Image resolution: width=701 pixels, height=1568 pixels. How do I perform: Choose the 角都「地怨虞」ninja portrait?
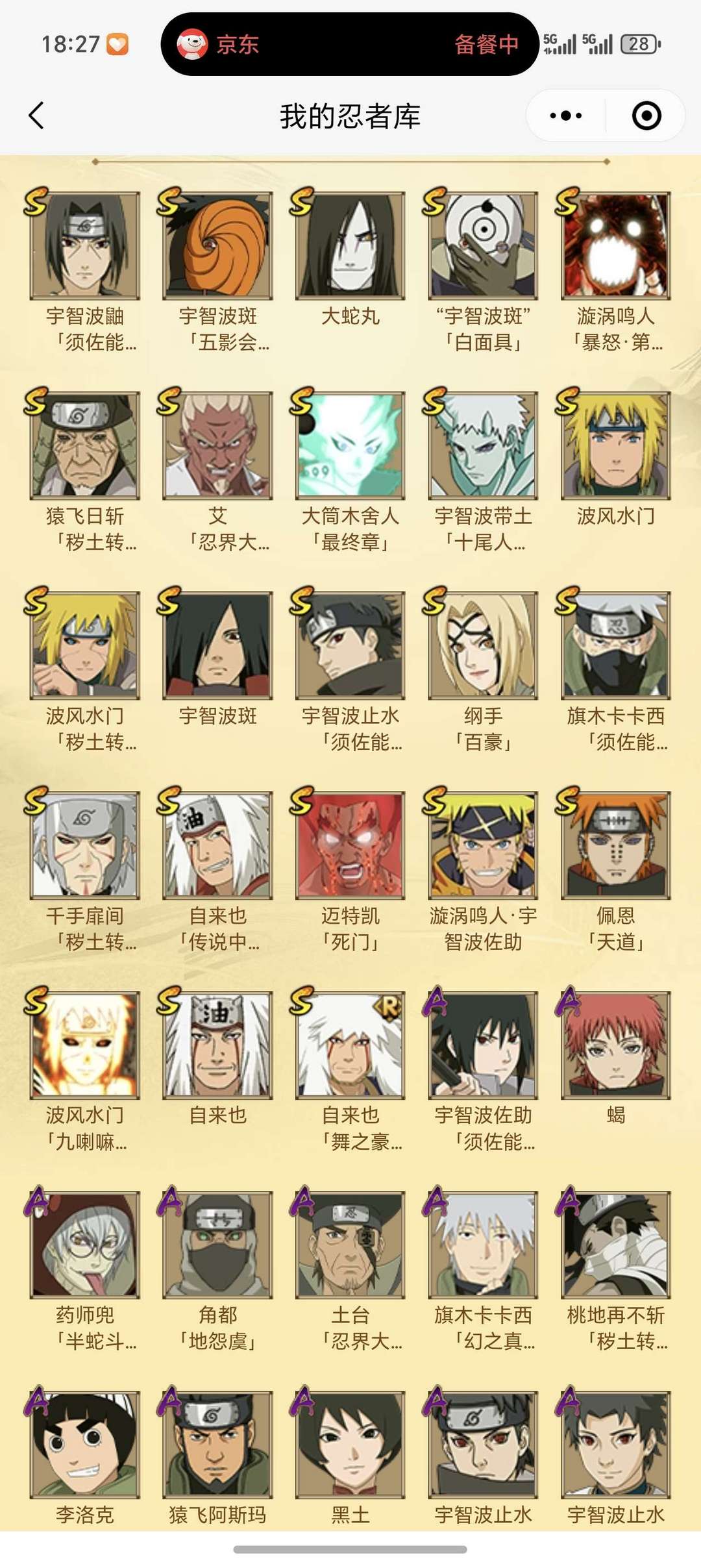point(217,1245)
